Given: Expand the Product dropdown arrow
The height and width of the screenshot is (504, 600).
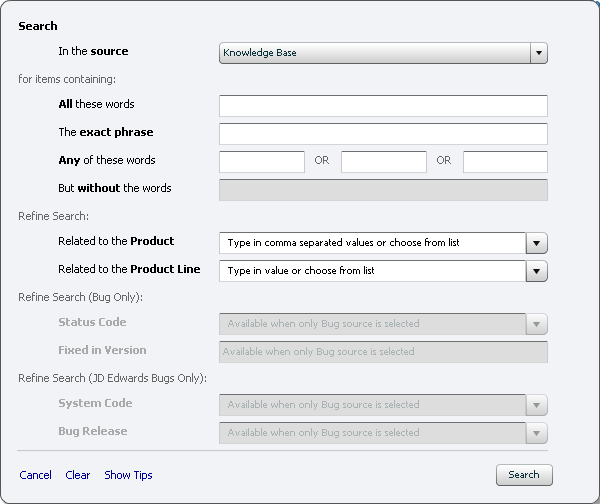Looking at the screenshot, I should click(538, 243).
